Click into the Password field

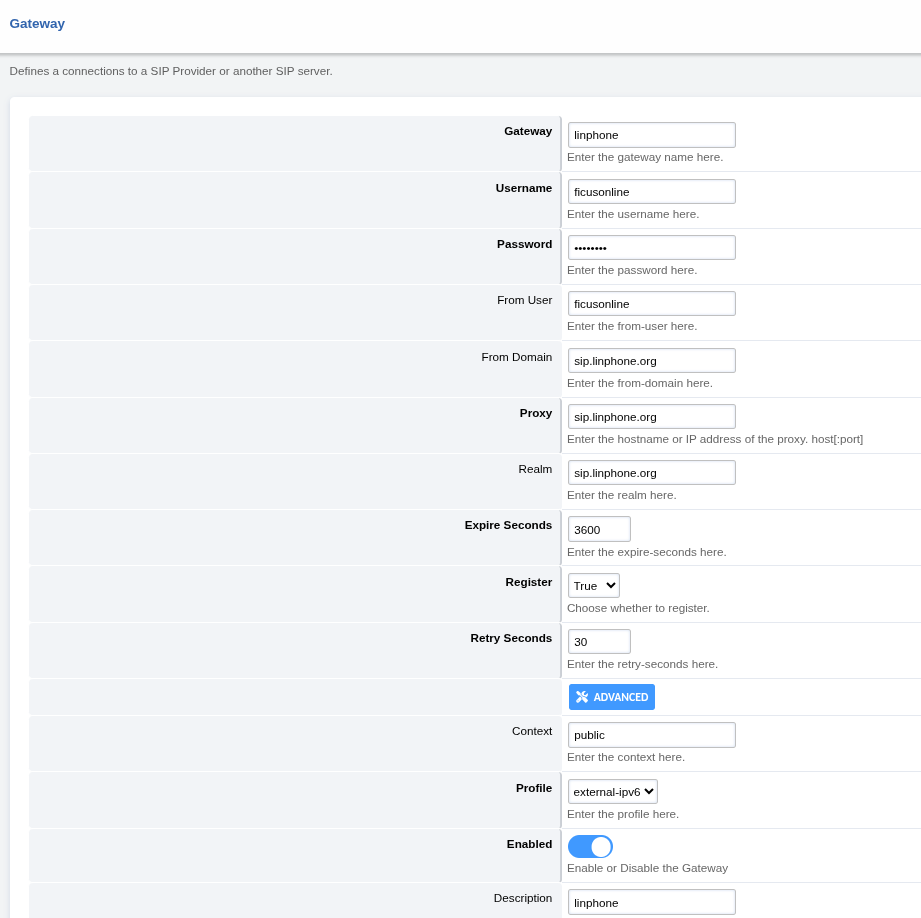point(651,248)
